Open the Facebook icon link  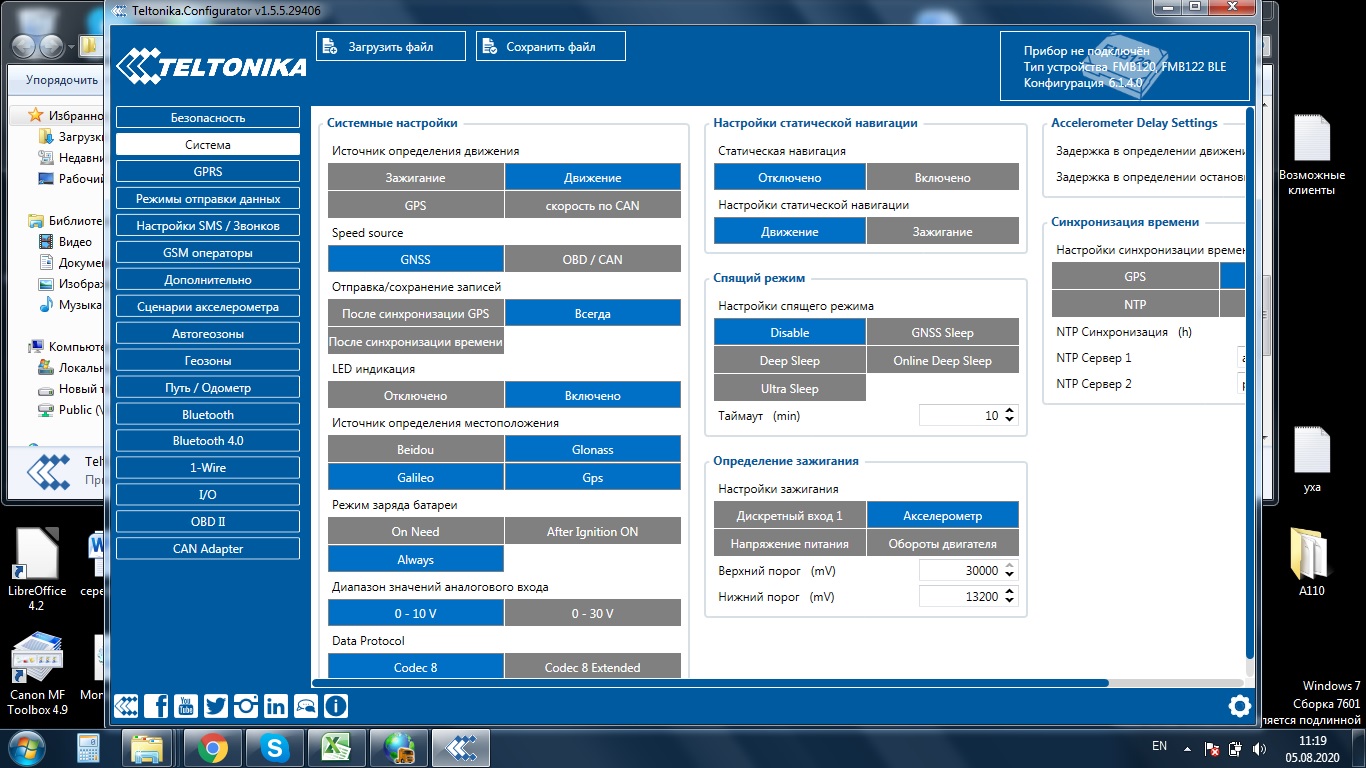pyautogui.click(x=156, y=706)
